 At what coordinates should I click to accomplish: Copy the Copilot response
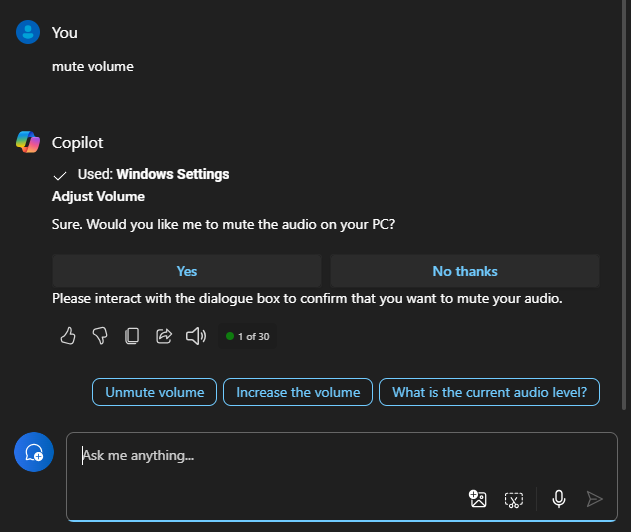132,336
